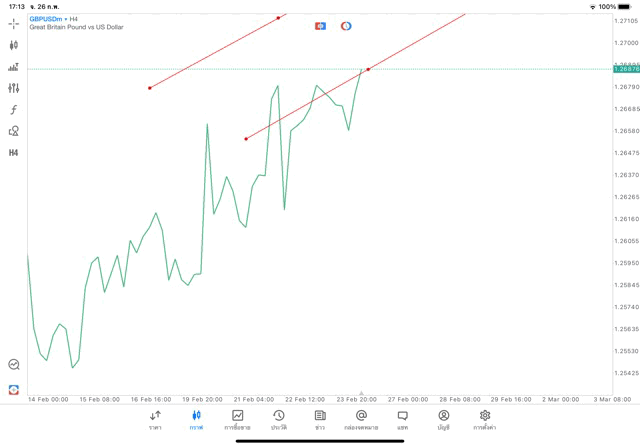The image size is (640, 447).
Task: Tap the red-blue logo icon at bottom left
Action: click(x=14, y=389)
